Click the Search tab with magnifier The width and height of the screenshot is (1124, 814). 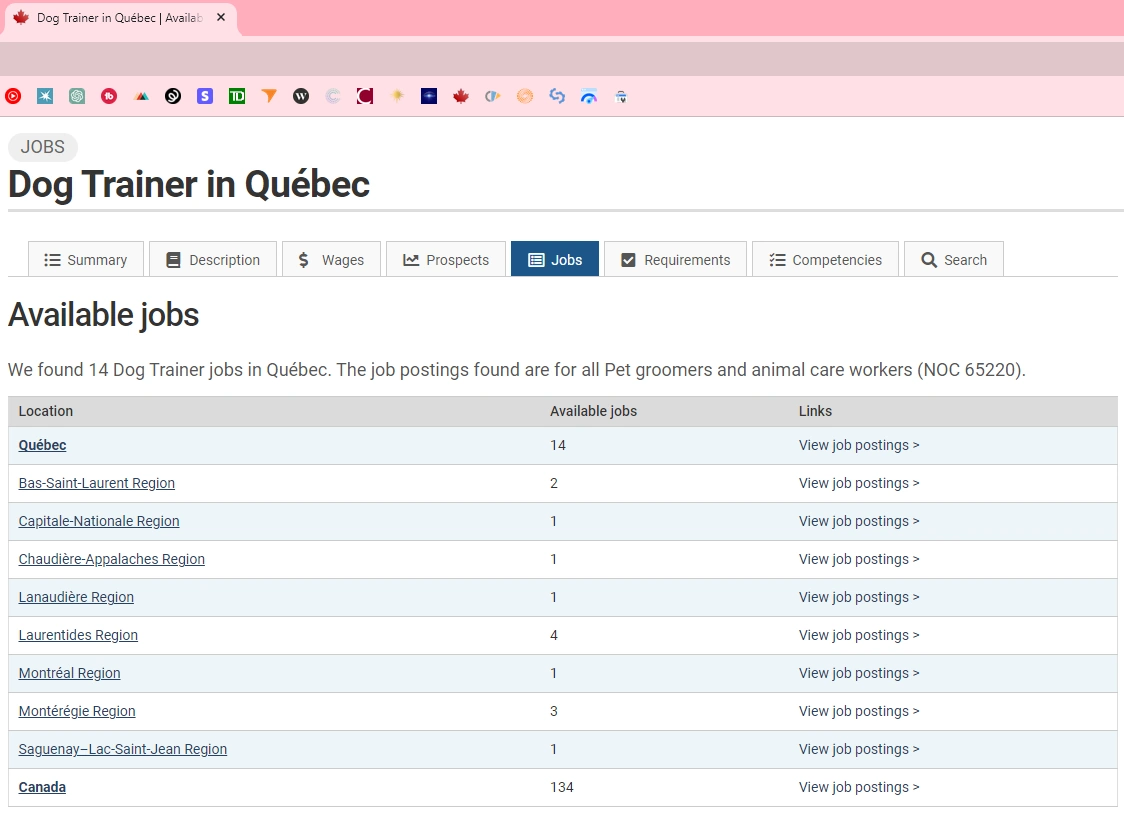(x=953, y=260)
